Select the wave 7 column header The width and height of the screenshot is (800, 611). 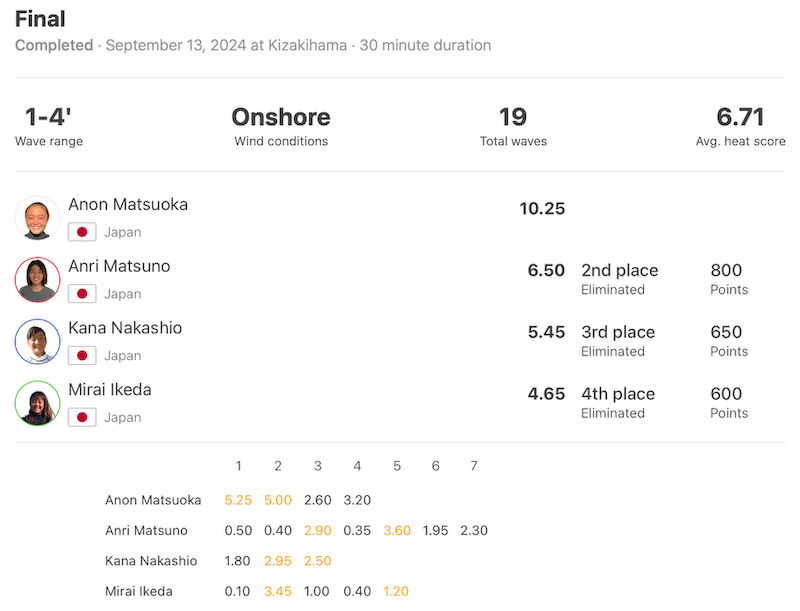pyautogui.click(x=474, y=466)
